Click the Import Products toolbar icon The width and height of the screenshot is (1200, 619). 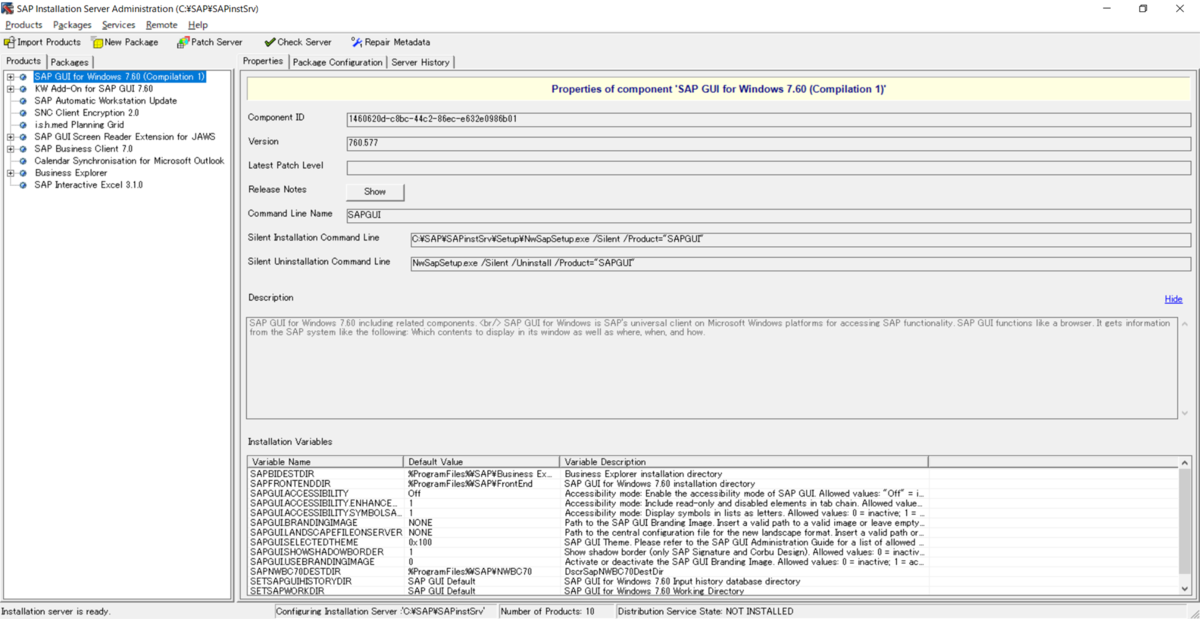click(9, 42)
